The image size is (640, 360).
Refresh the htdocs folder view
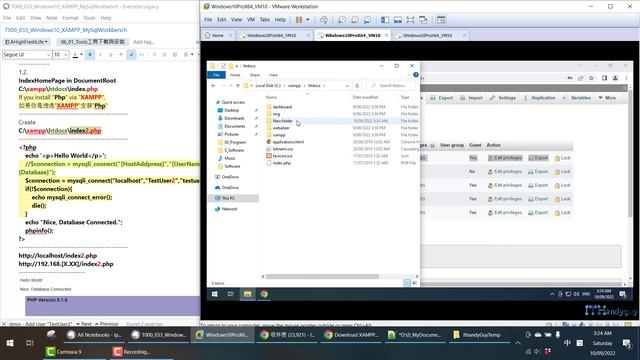click(x=357, y=86)
